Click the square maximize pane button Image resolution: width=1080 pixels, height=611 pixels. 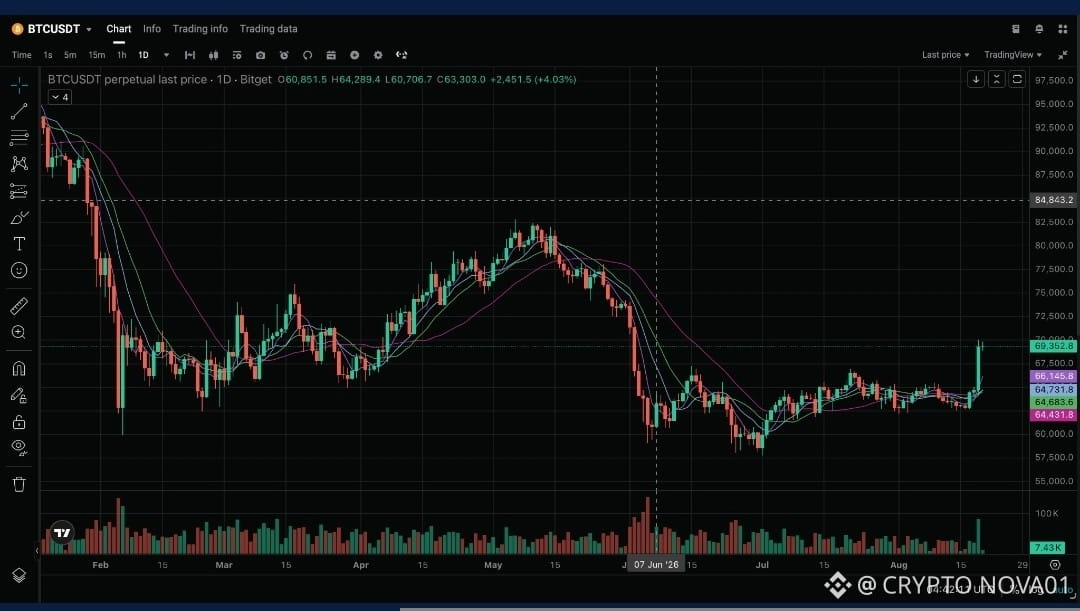[x=1017, y=79]
